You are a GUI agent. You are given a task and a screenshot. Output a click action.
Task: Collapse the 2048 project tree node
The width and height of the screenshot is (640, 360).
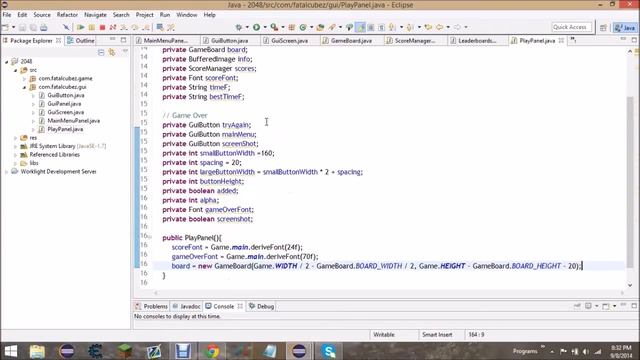[7, 62]
